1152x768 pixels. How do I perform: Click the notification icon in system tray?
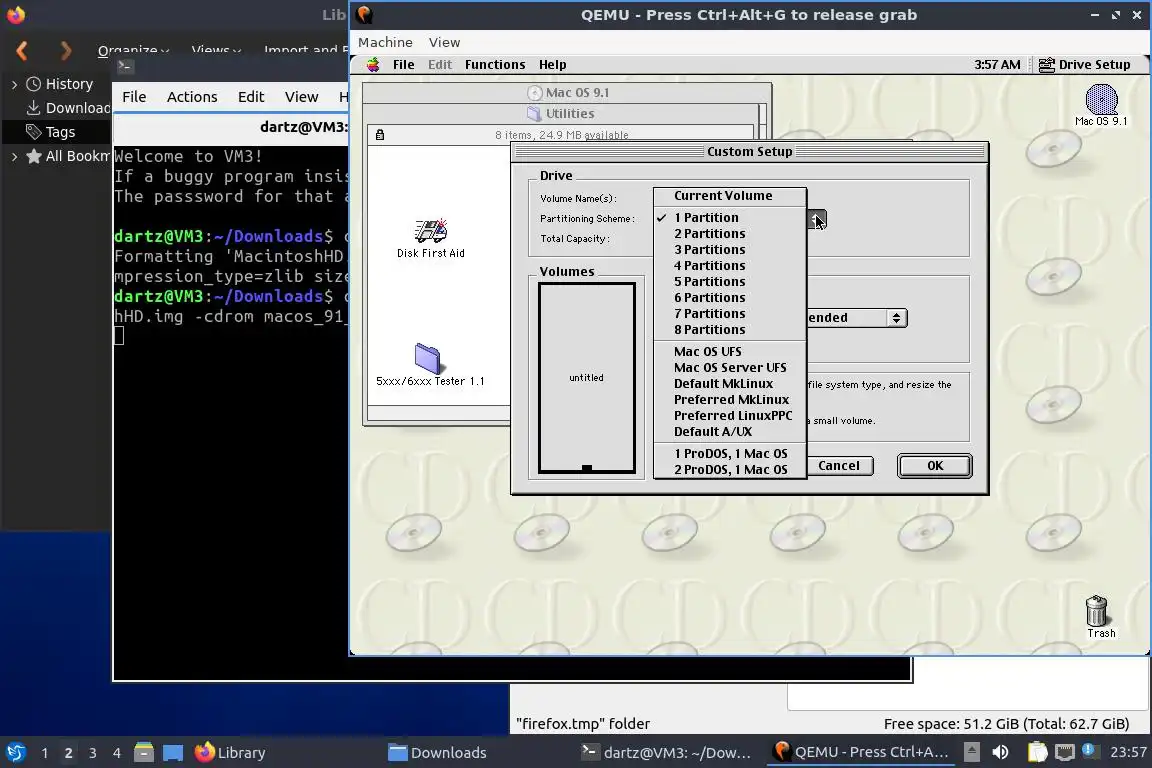tap(1090, 750)
